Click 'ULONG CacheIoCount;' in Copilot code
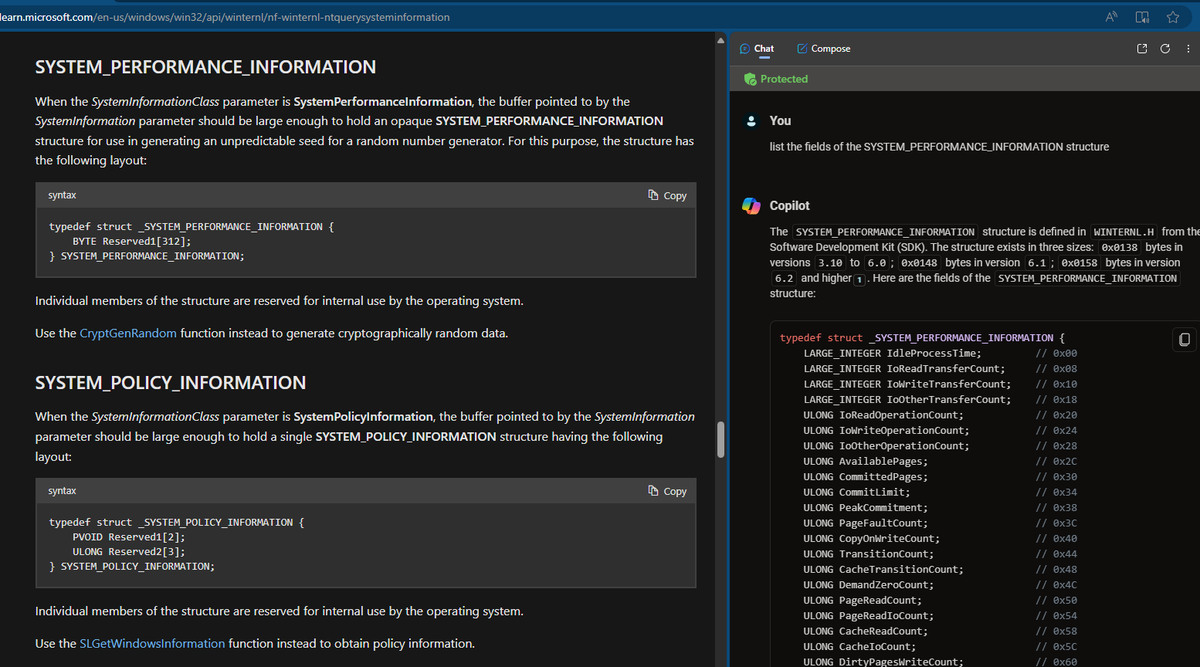 point(862,646)
